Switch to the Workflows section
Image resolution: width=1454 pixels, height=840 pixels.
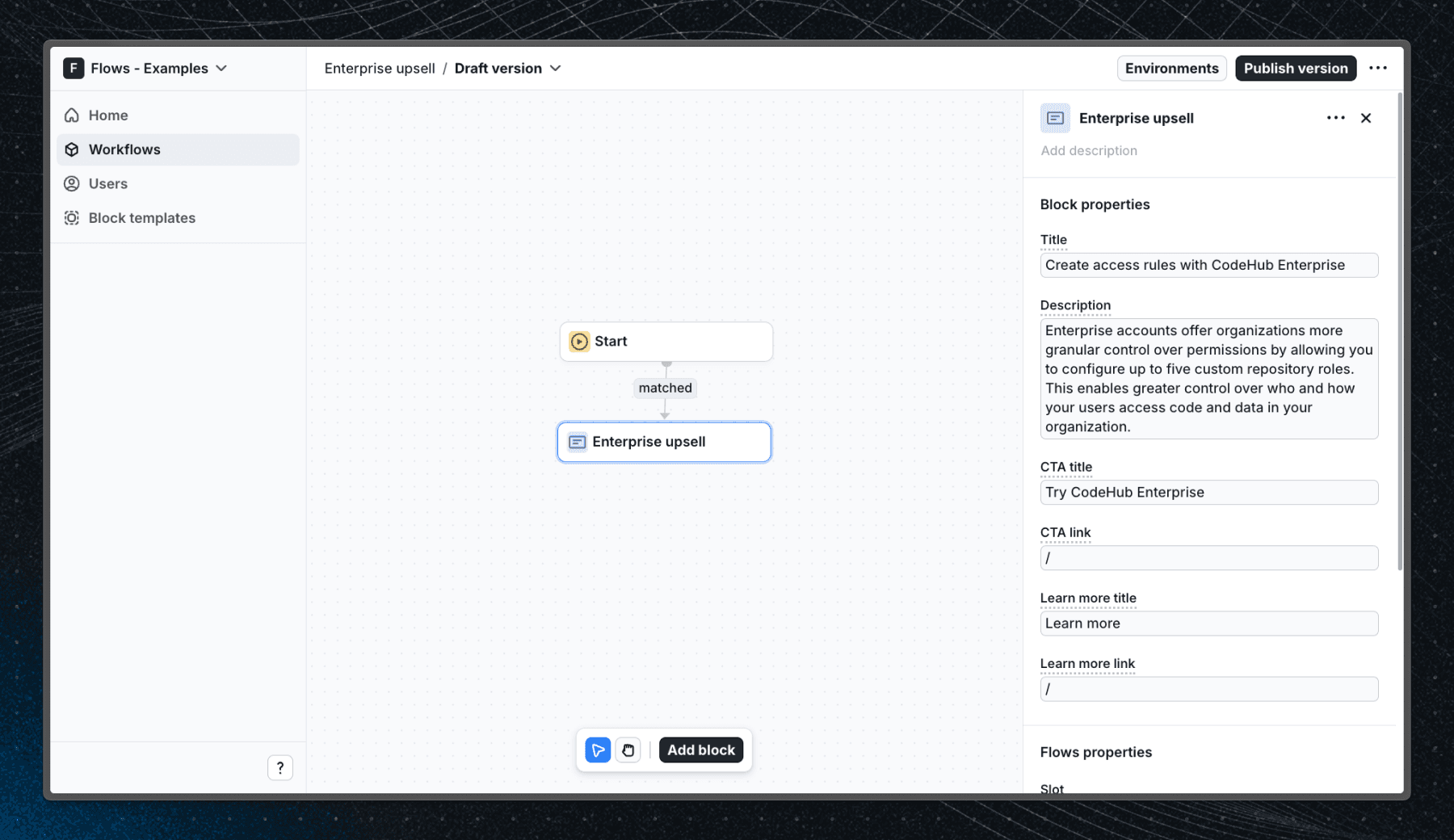tap(124, 149)
